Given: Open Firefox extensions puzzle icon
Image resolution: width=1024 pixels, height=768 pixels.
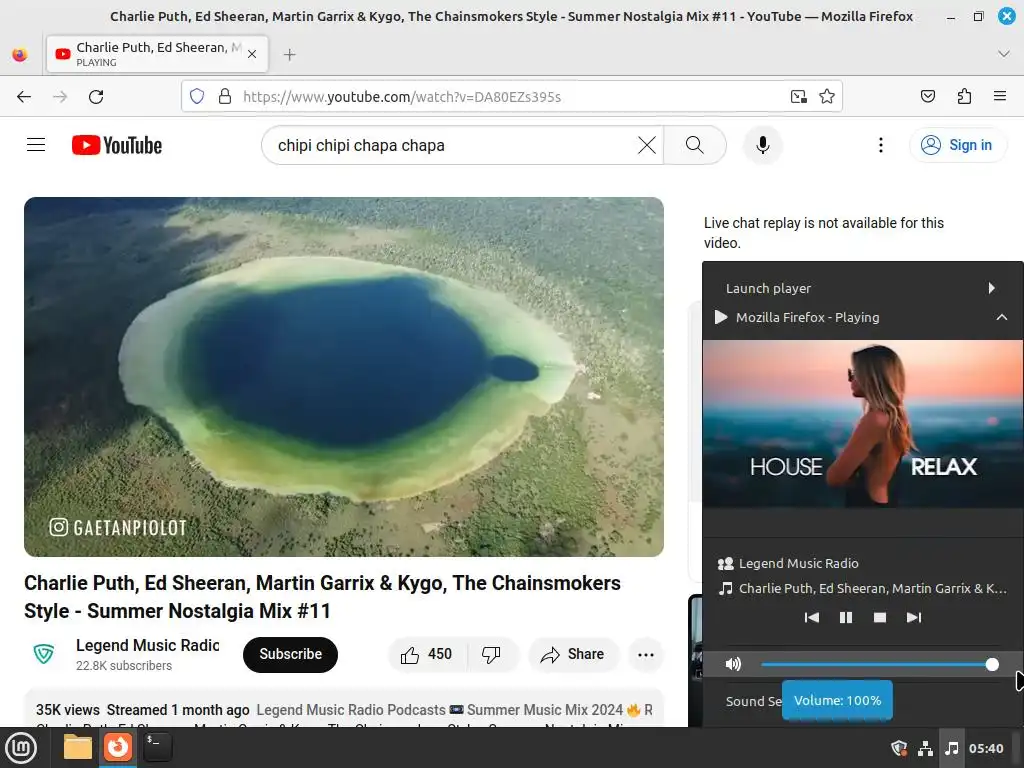Looking at the screenshot, I should [964, 97].
